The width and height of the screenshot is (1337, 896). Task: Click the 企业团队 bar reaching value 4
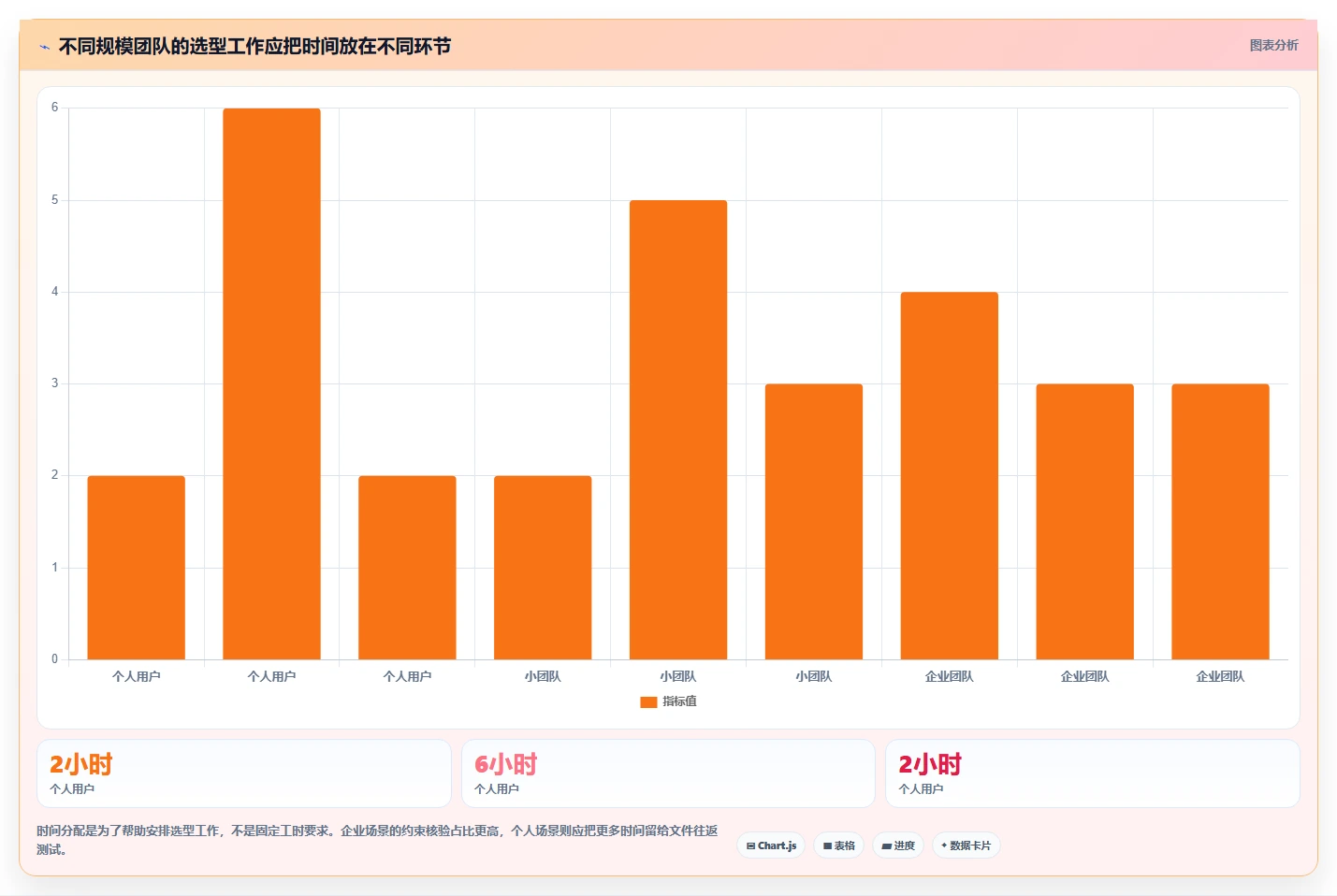[x=950, y=475]
